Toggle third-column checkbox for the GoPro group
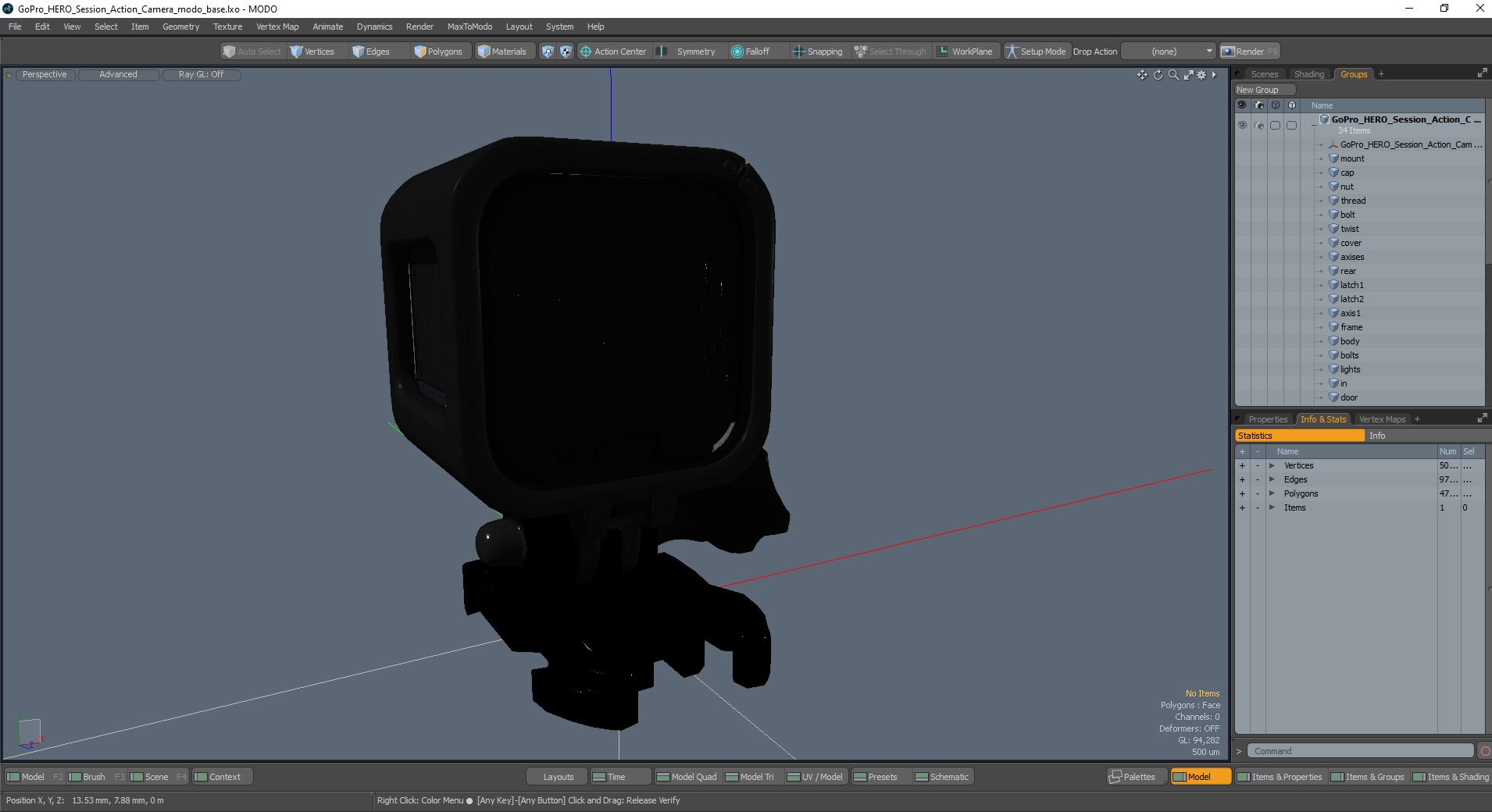This screenshot has width=1492, height=812. click(1276, 125)
